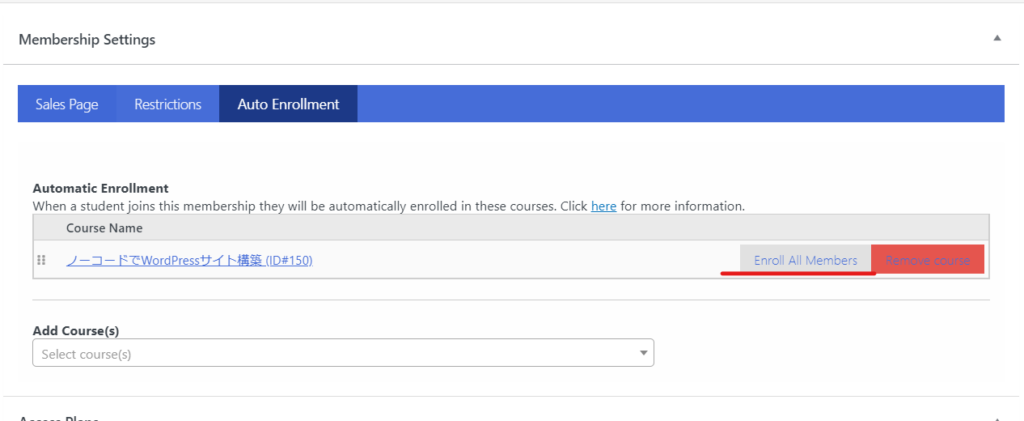Select the Auto Enrollment tab
The image size is (1024, 421).
click(x=288, y=104)
